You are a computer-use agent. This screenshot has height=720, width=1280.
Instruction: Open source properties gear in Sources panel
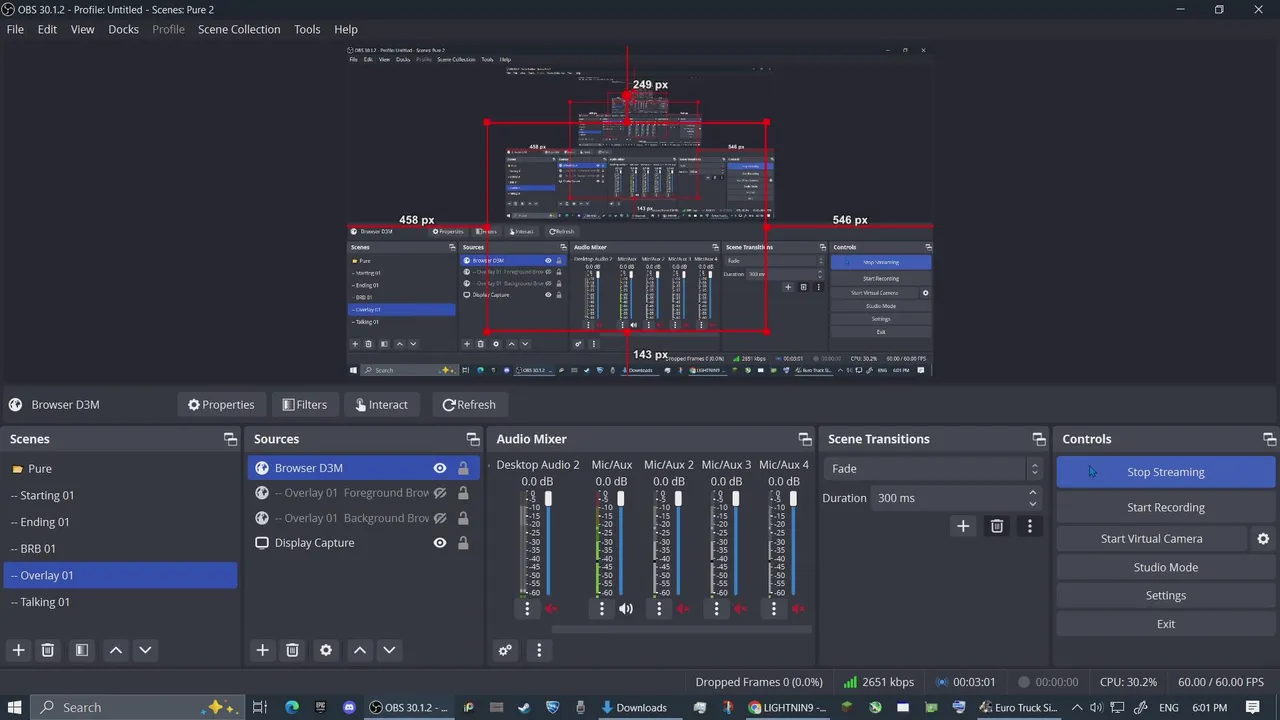pos(326,650)
